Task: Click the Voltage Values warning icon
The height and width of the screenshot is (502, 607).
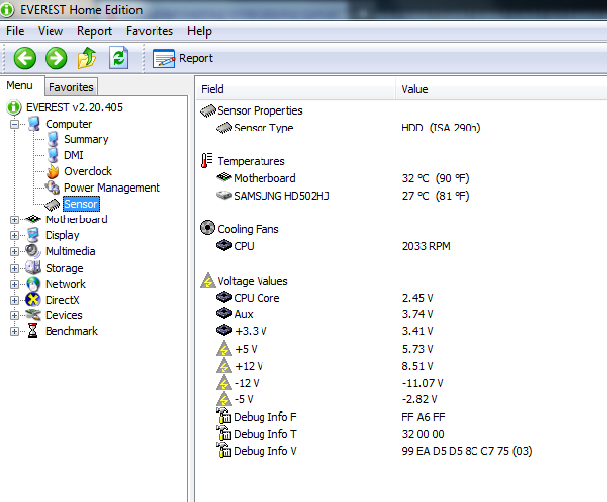Action: (208, 280)
